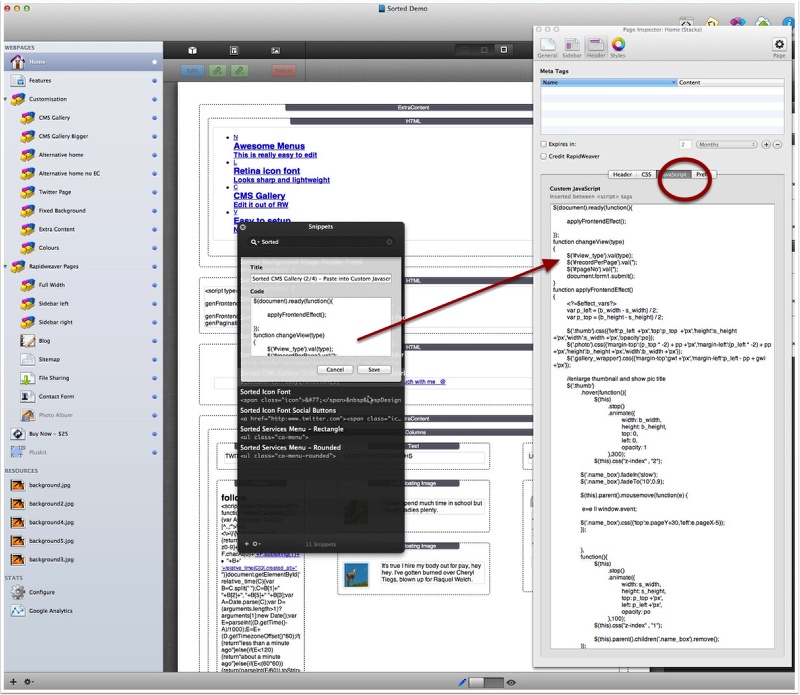Switch to the CSS code tab
Viewport: 800px width, 695px height.
(x=646, y=175)
